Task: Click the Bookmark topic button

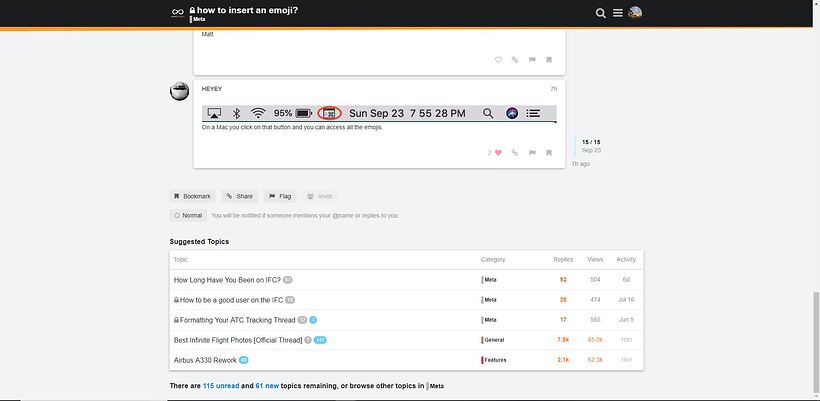Action: tap(192, 196)
